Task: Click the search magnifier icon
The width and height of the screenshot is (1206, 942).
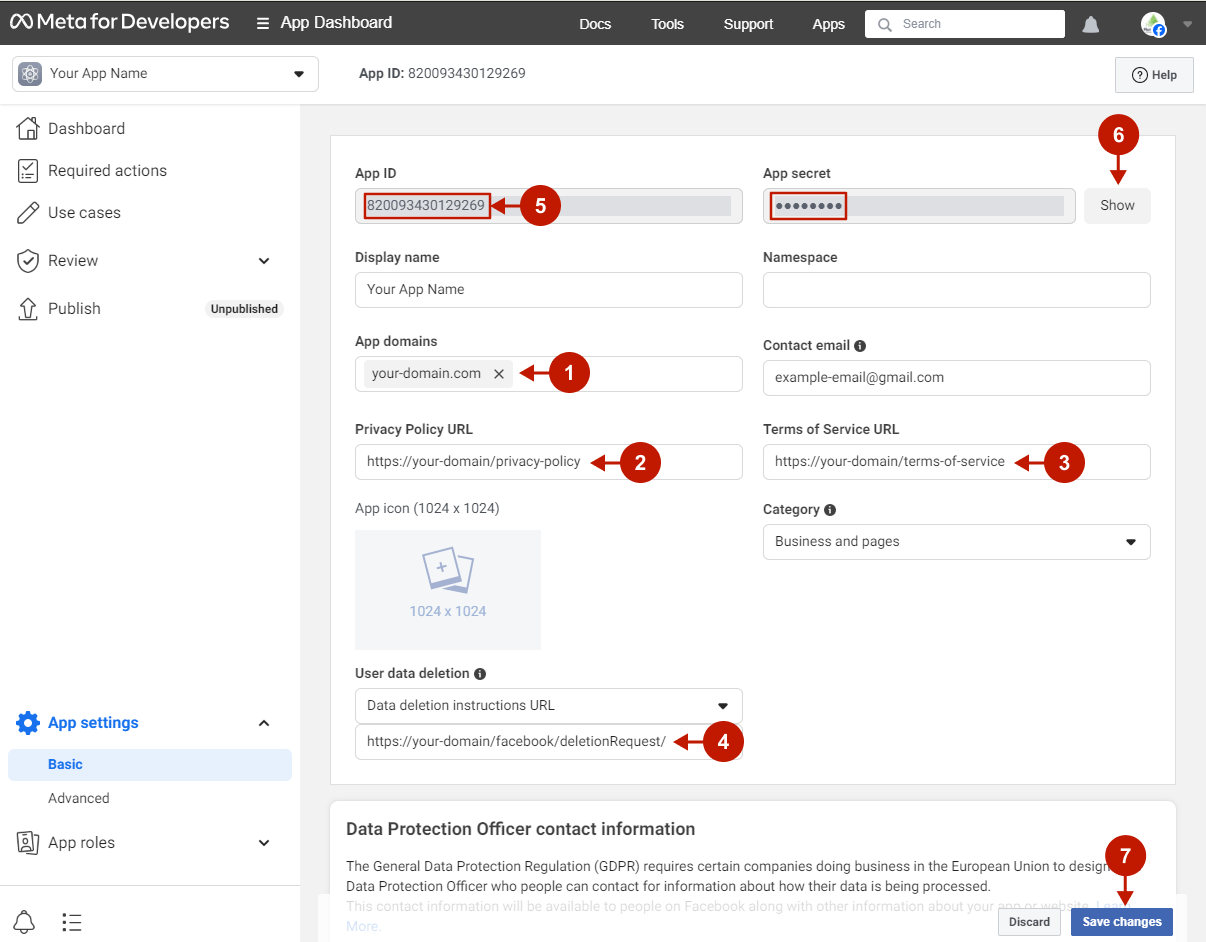Action: click(885, 24)
